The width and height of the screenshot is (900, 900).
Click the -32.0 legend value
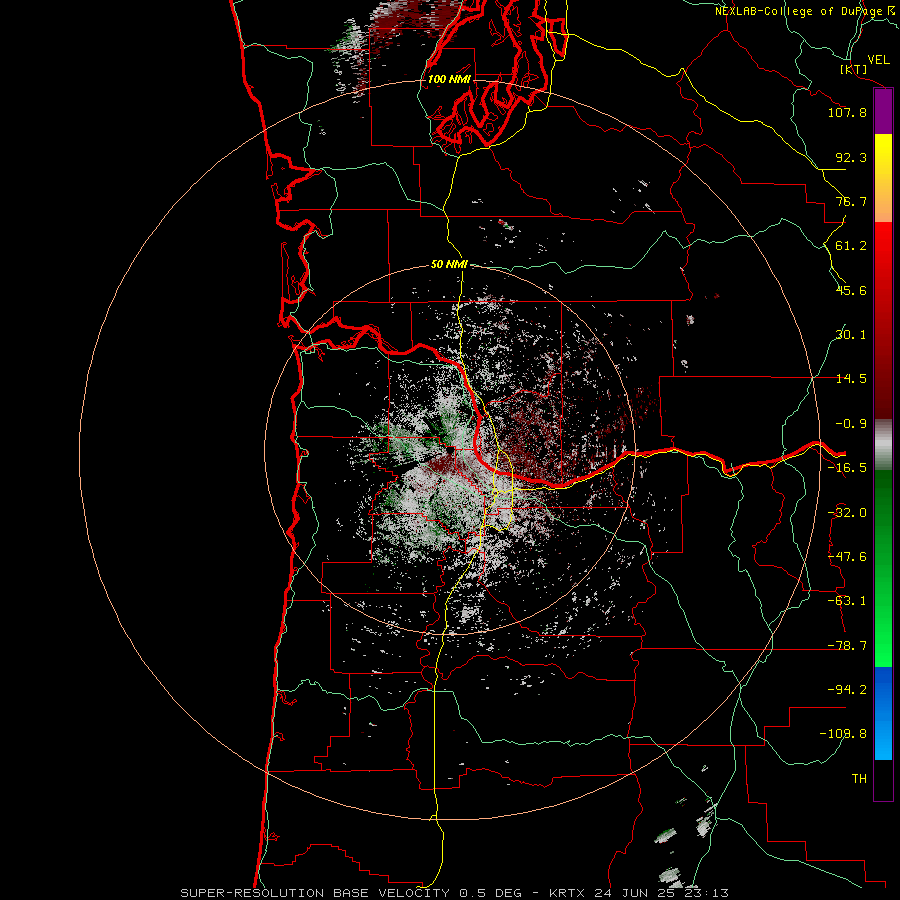click(x=847, y=513)
